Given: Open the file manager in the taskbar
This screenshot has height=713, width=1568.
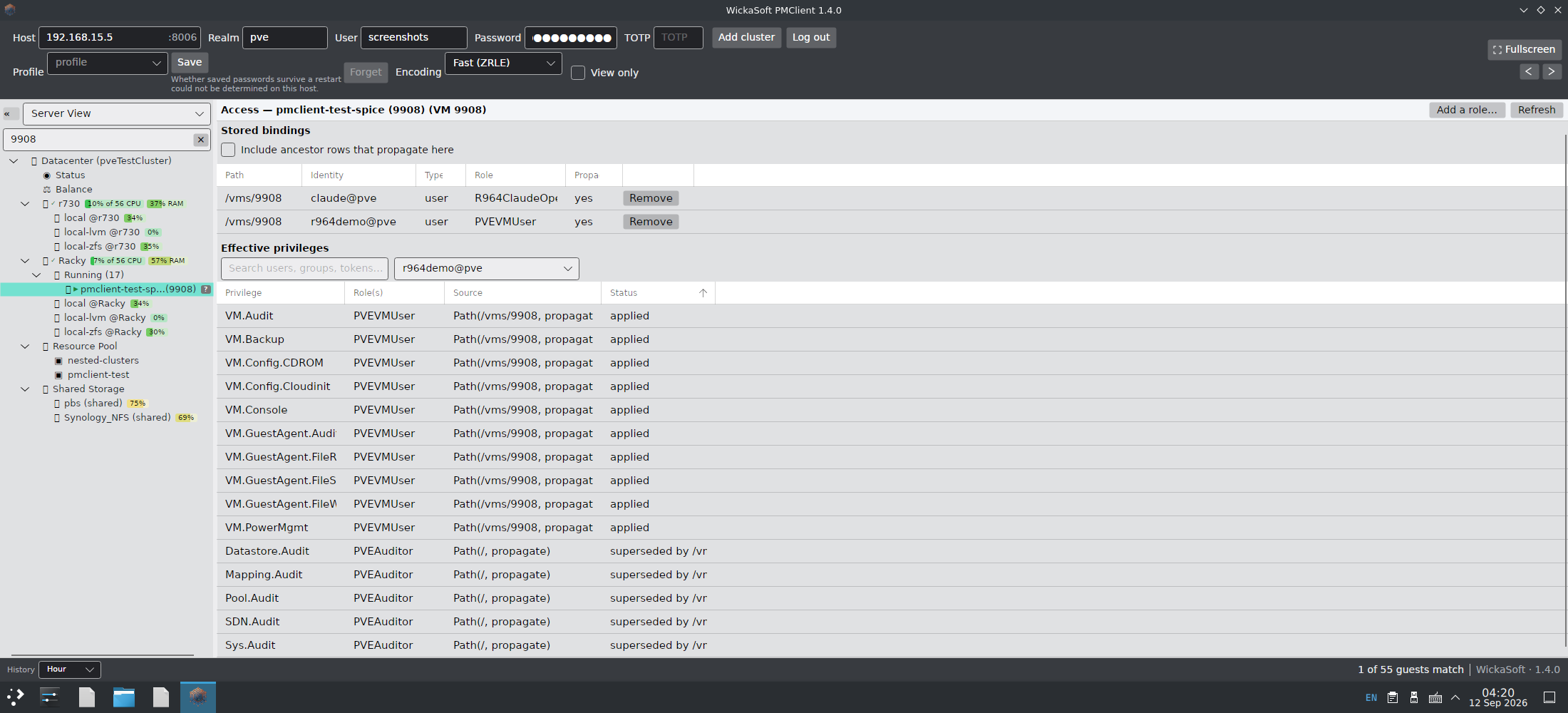Looking at the screenshot, I should [124, 697].
